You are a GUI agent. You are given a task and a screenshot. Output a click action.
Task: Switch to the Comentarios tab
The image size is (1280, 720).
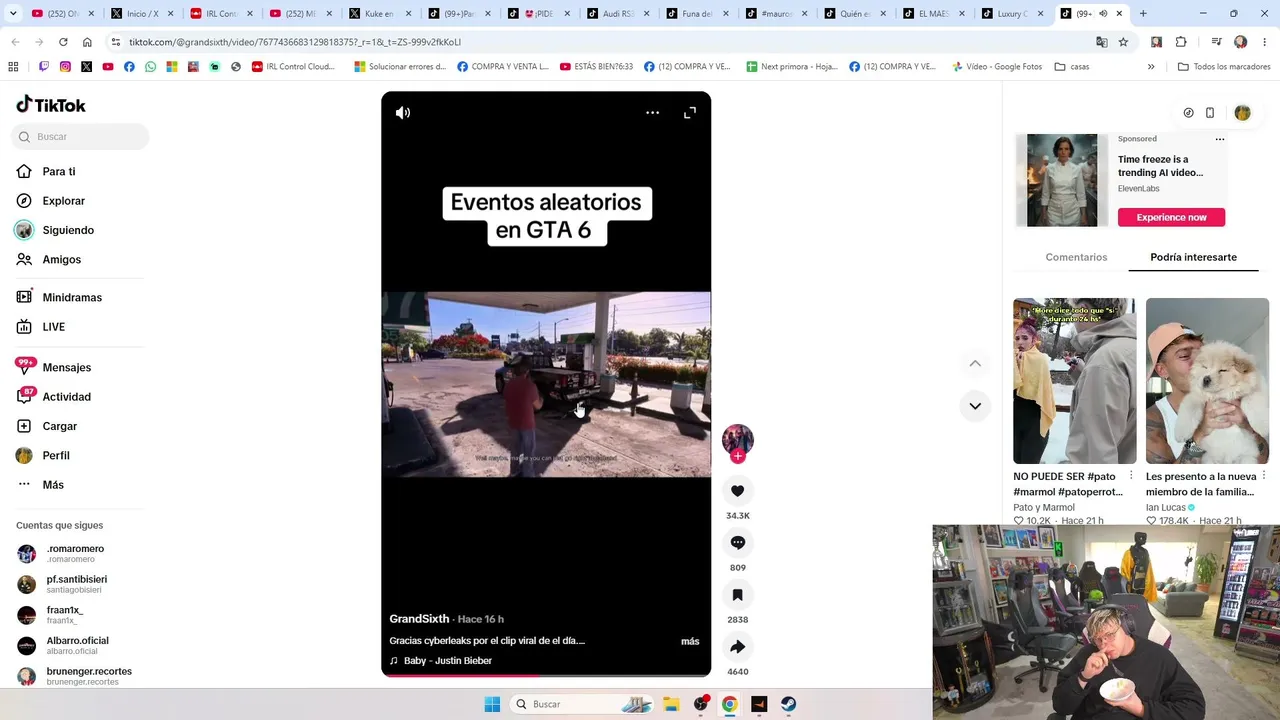[x=1076, y=257]
